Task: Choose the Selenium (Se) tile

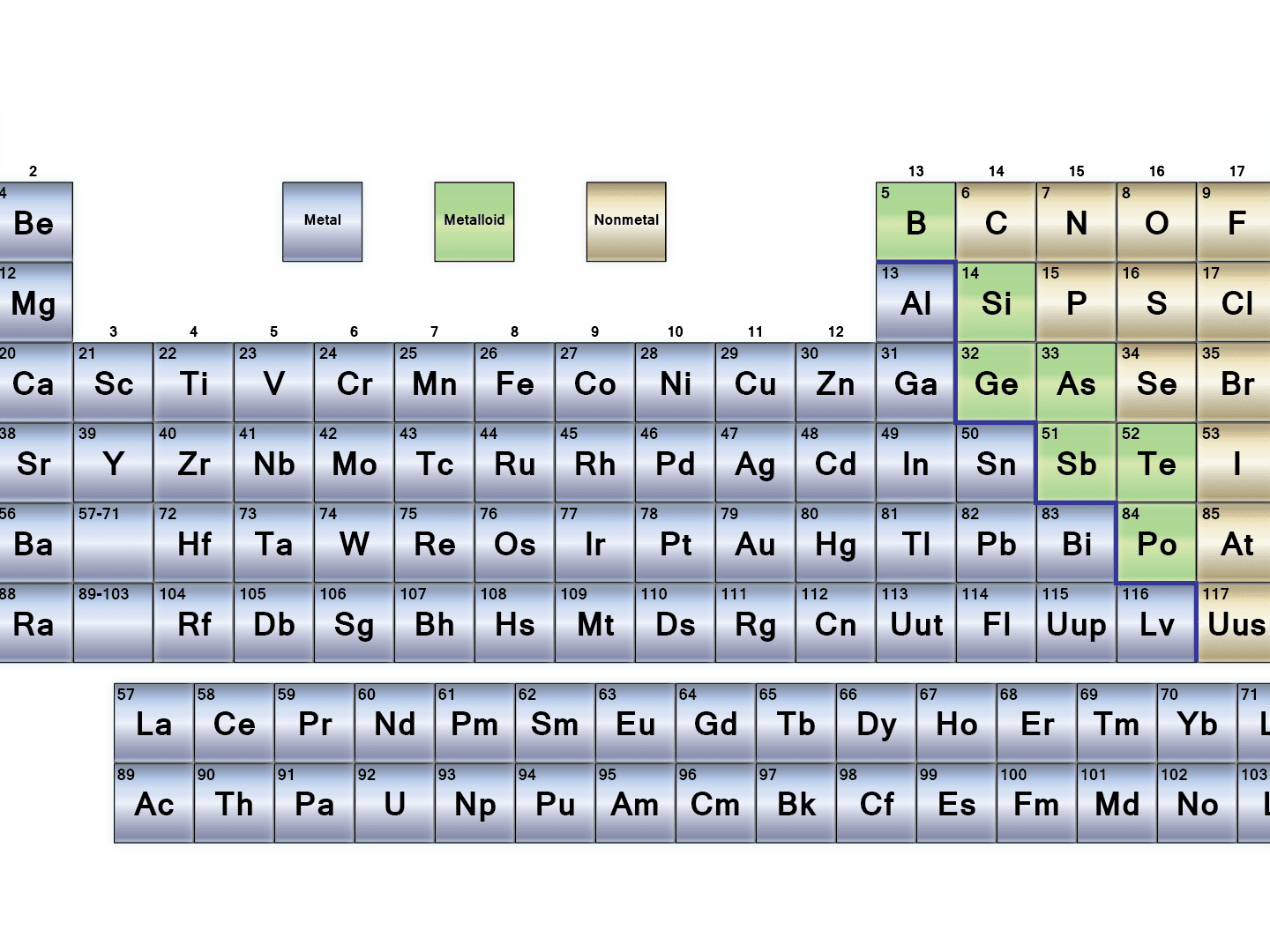Action: pyautogui.click(x=1156, y=383)
